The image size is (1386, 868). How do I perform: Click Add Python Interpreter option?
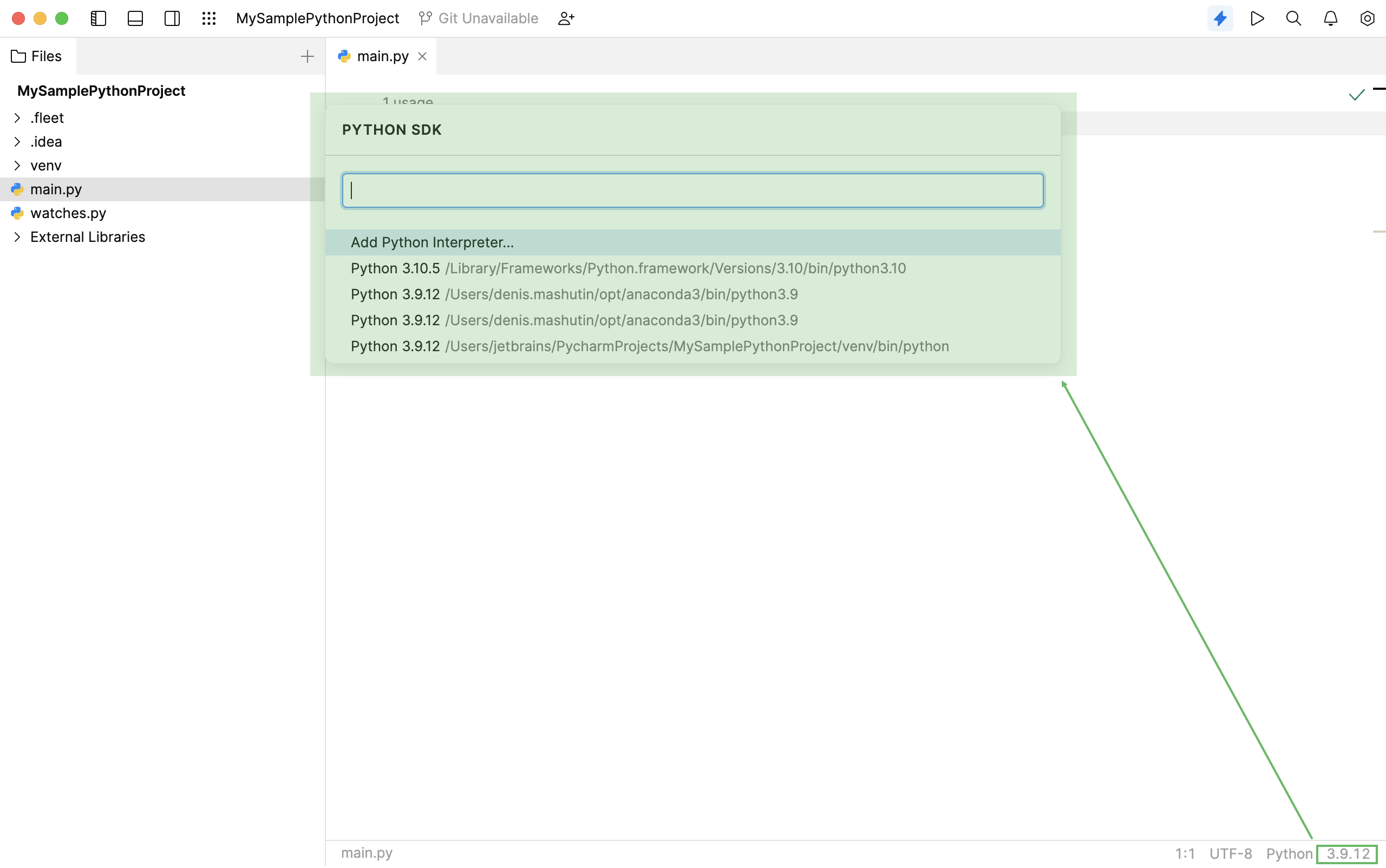coord(432,242)
